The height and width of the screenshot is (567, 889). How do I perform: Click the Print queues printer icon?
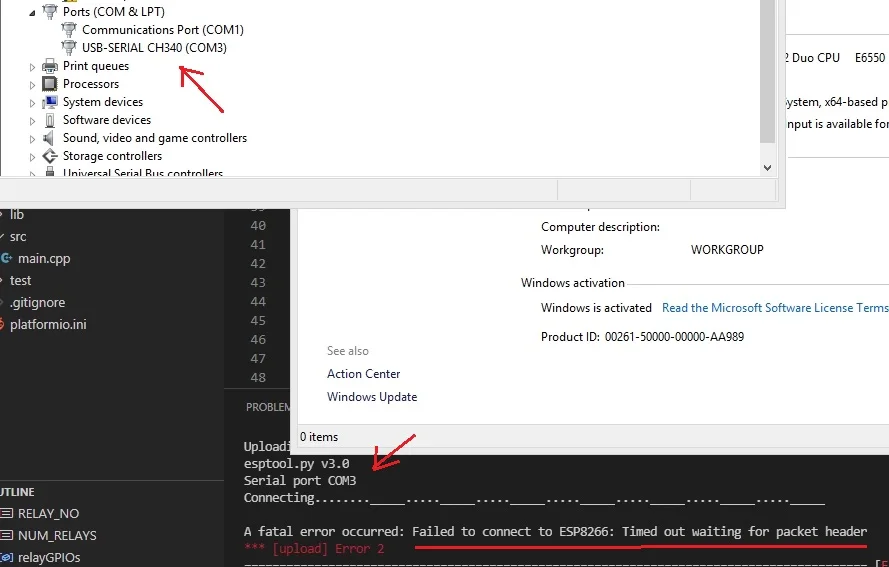(50, 66)
